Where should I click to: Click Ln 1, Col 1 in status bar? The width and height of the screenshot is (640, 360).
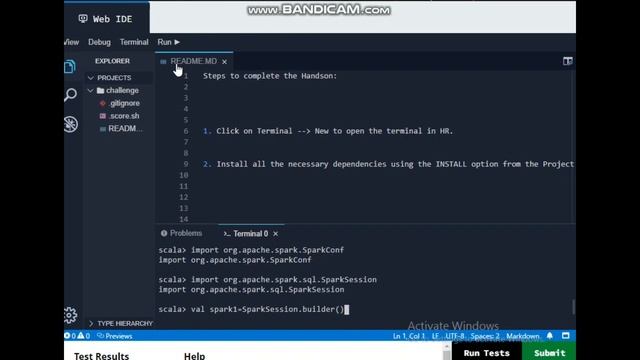409,336
